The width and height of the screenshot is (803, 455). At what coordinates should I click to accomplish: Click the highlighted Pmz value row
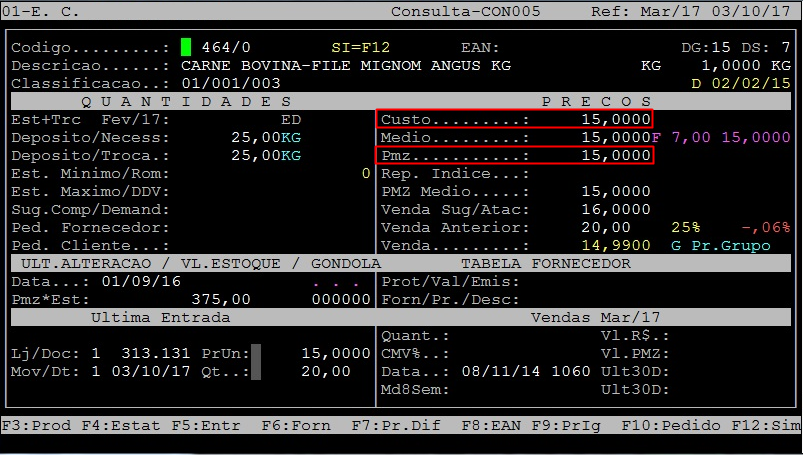tap(515, 156)
